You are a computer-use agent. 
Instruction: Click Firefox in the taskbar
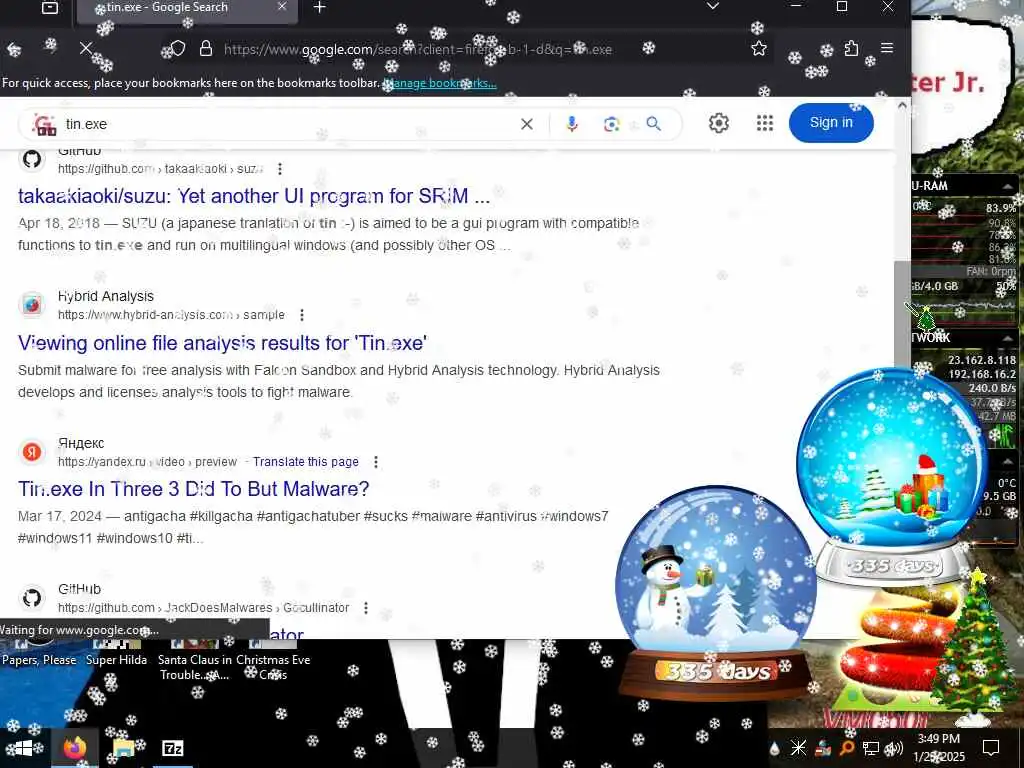(74, 748)
